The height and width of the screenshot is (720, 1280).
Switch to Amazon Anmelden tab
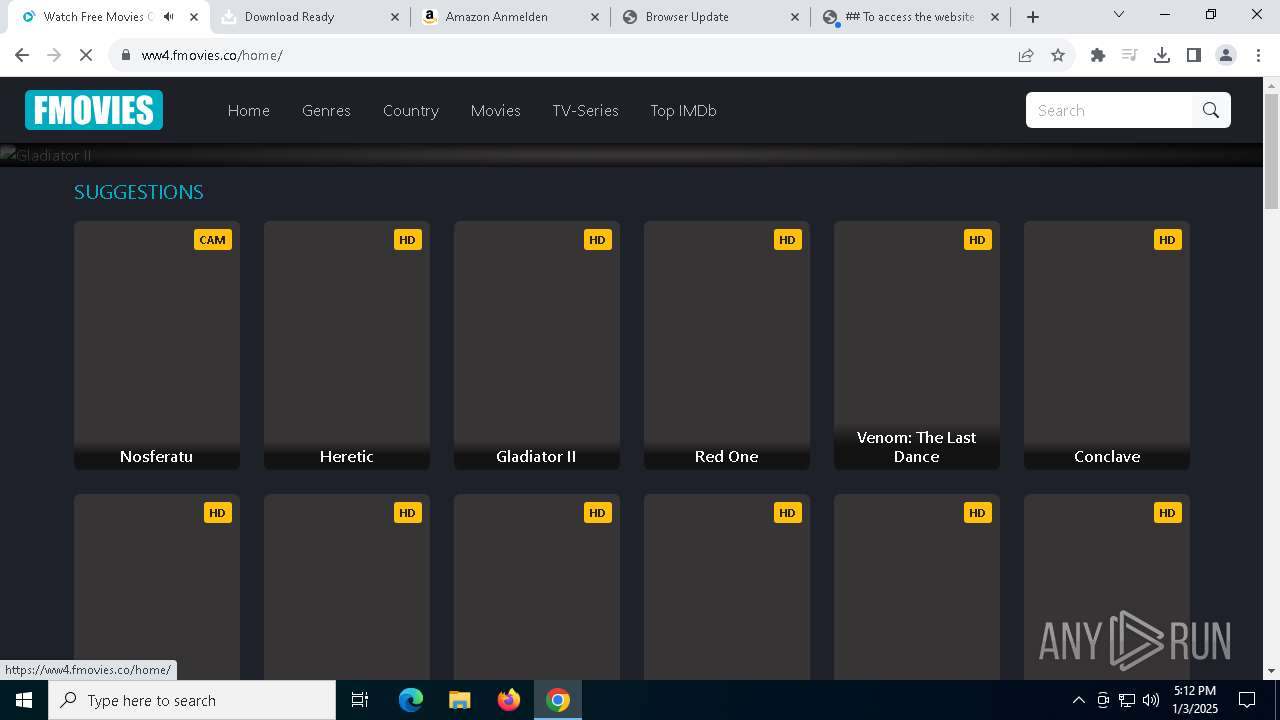tap(510, 17)
